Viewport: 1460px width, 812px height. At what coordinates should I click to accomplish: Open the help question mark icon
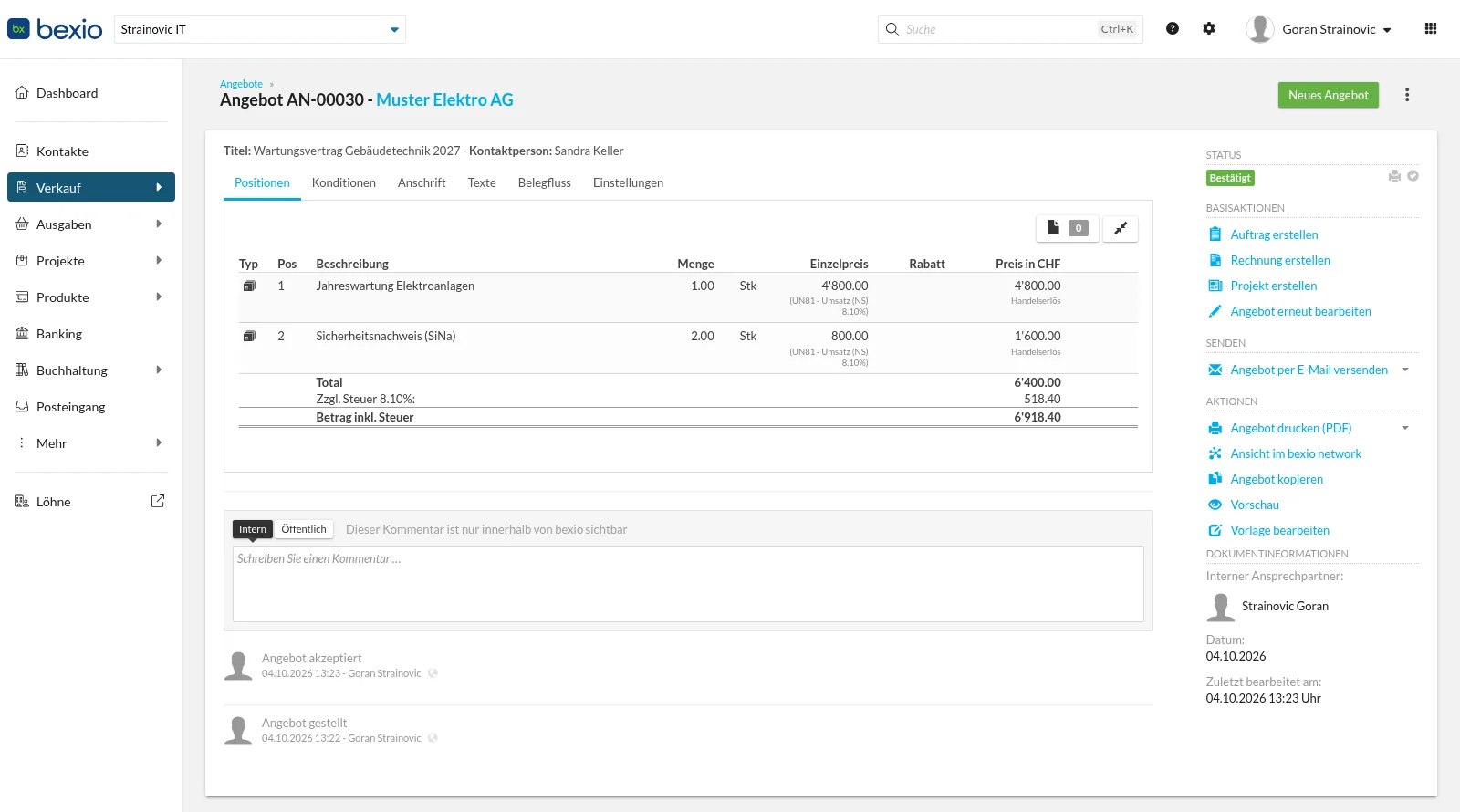tap(1173, 28)
